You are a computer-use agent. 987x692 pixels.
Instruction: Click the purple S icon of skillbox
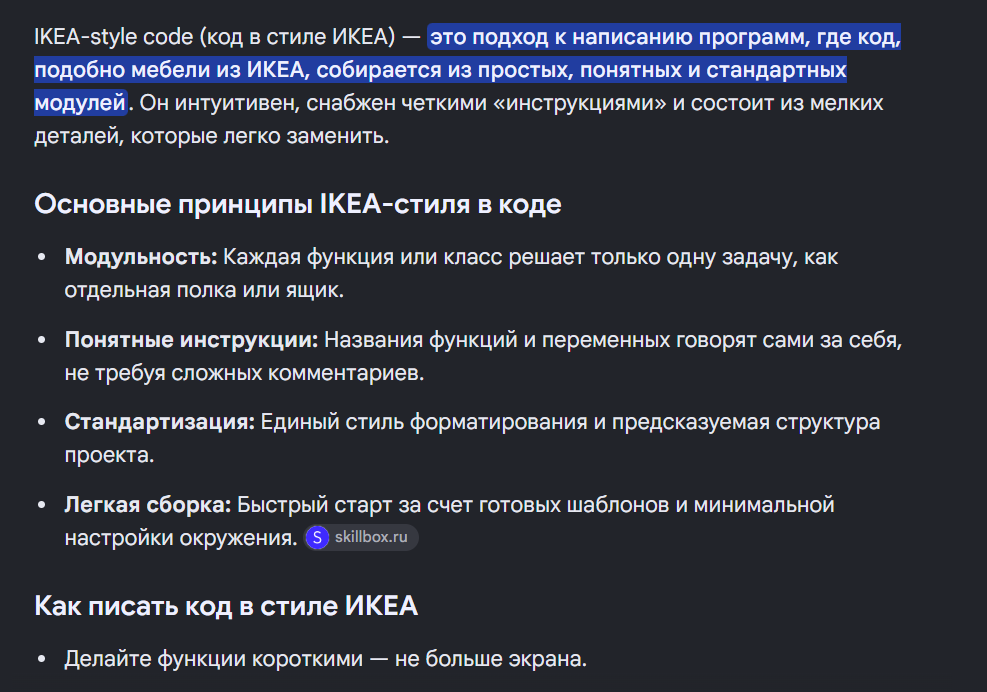317,538
